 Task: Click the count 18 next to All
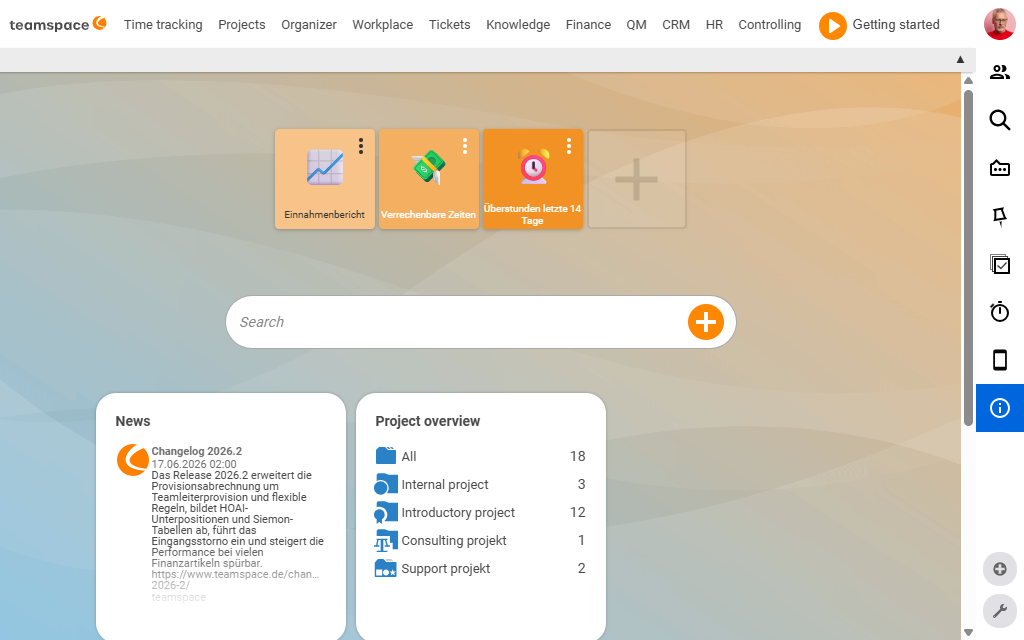pyautogui.click(x=577, y=456)
